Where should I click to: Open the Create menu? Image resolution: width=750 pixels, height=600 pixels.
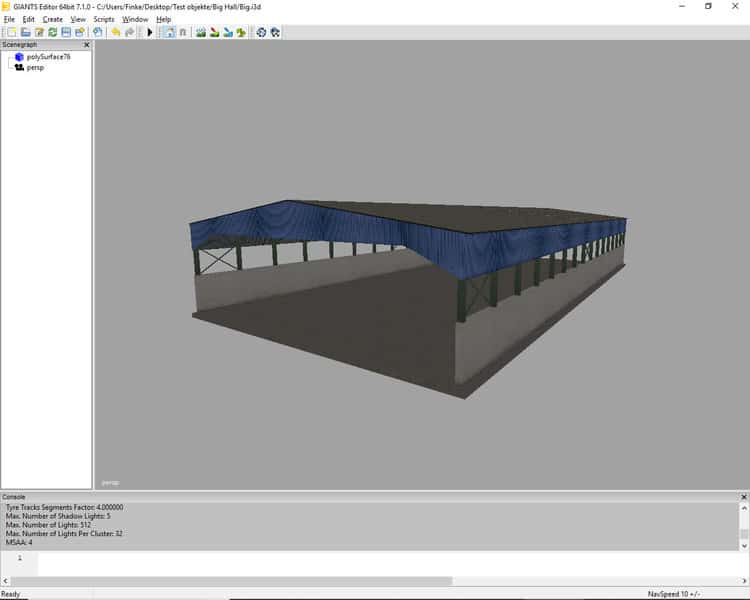click(52, 19)
